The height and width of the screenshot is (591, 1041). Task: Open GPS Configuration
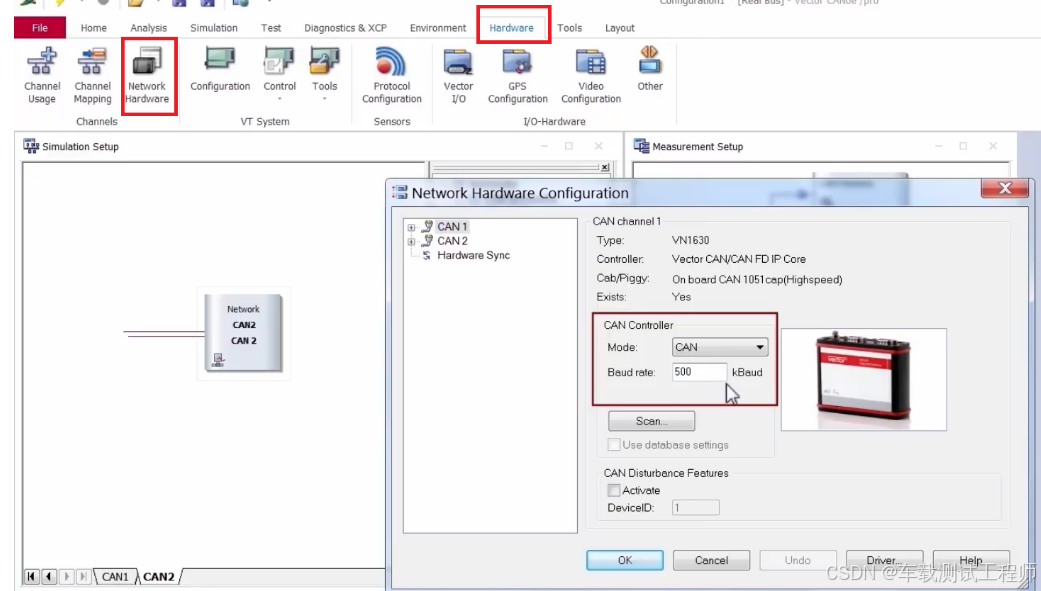tap(518, 75)
